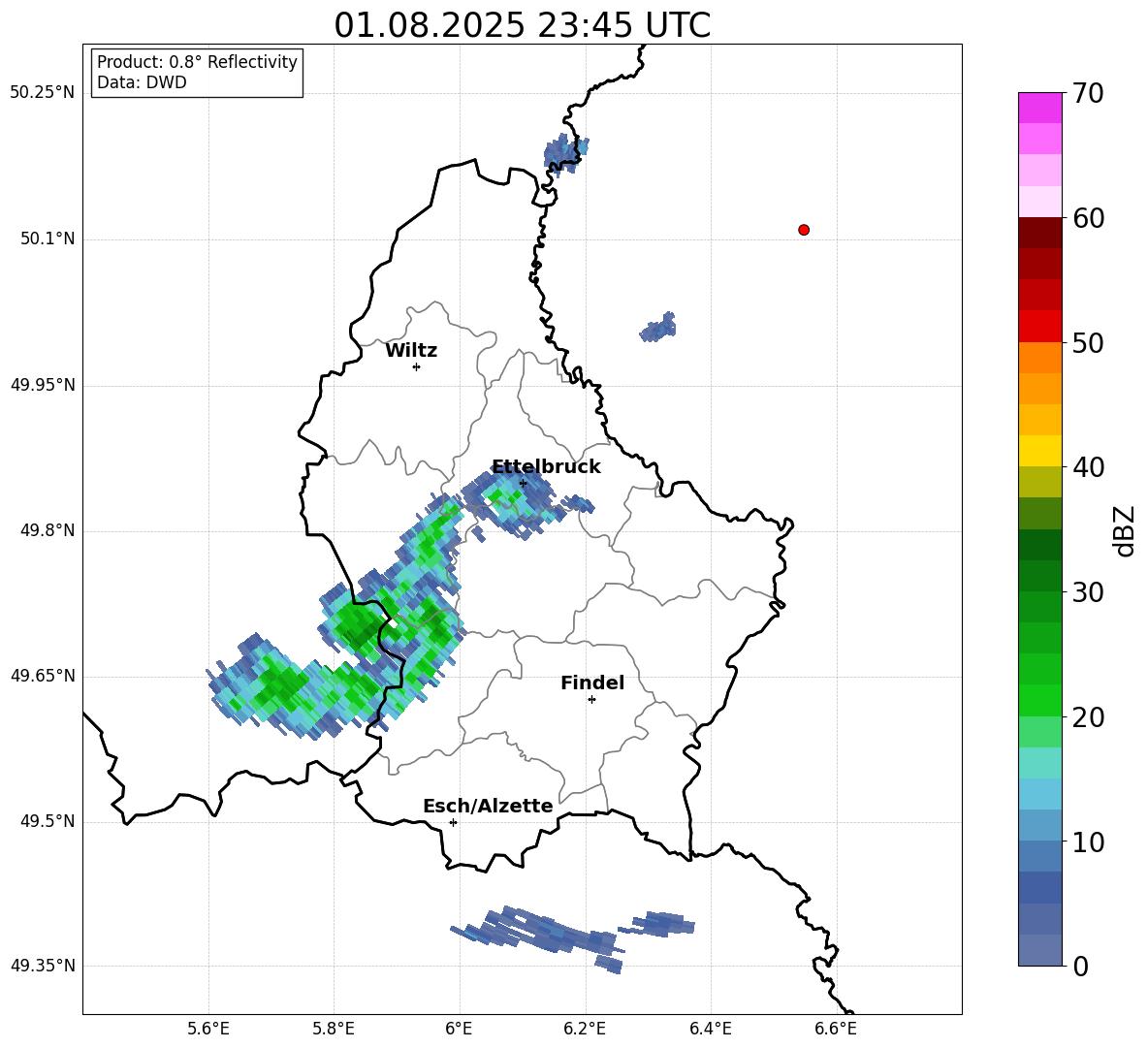Click the Findel station cross marker

(x=591, y=700)
